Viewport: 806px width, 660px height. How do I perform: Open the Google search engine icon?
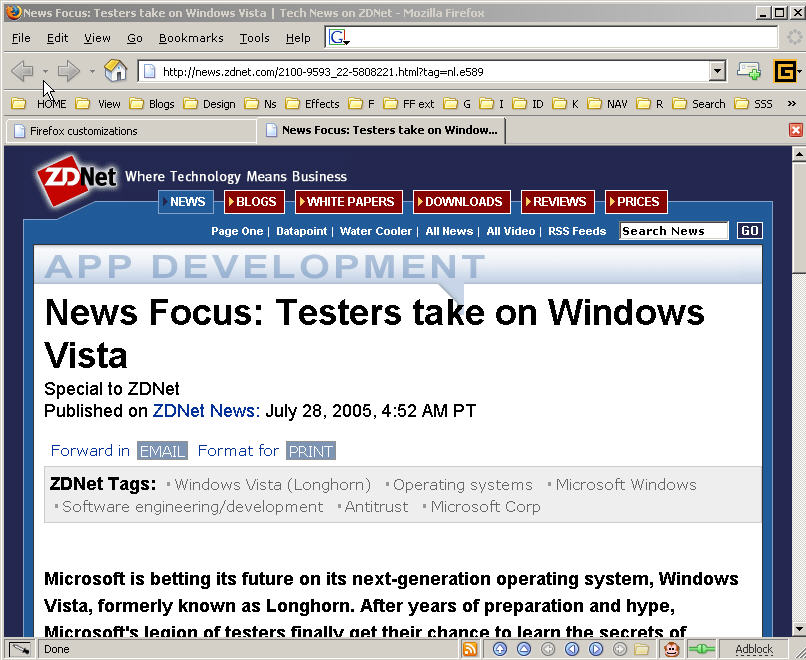tap(337, 37)
